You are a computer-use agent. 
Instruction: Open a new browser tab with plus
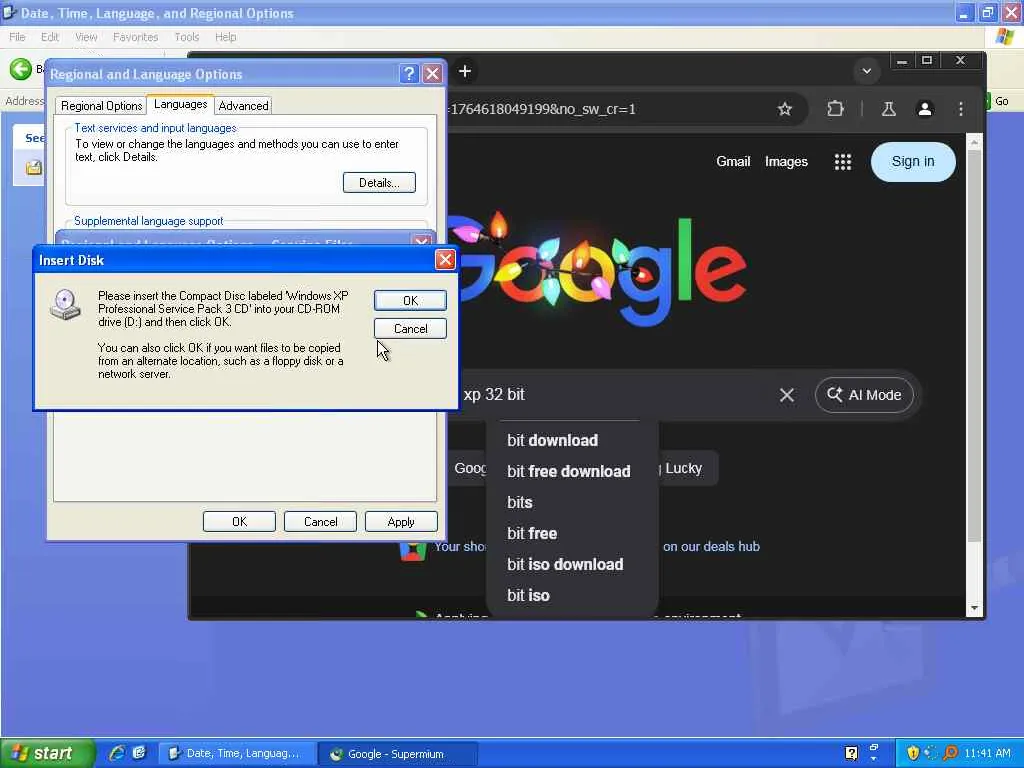464,71
